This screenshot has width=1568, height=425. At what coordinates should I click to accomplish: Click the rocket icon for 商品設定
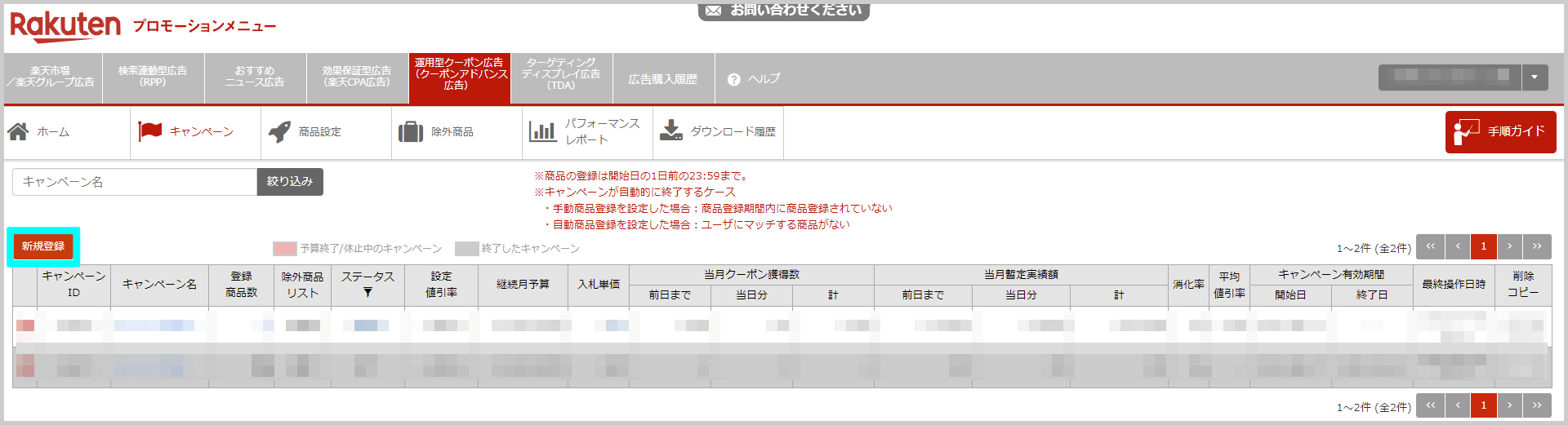tap(279, 131)
